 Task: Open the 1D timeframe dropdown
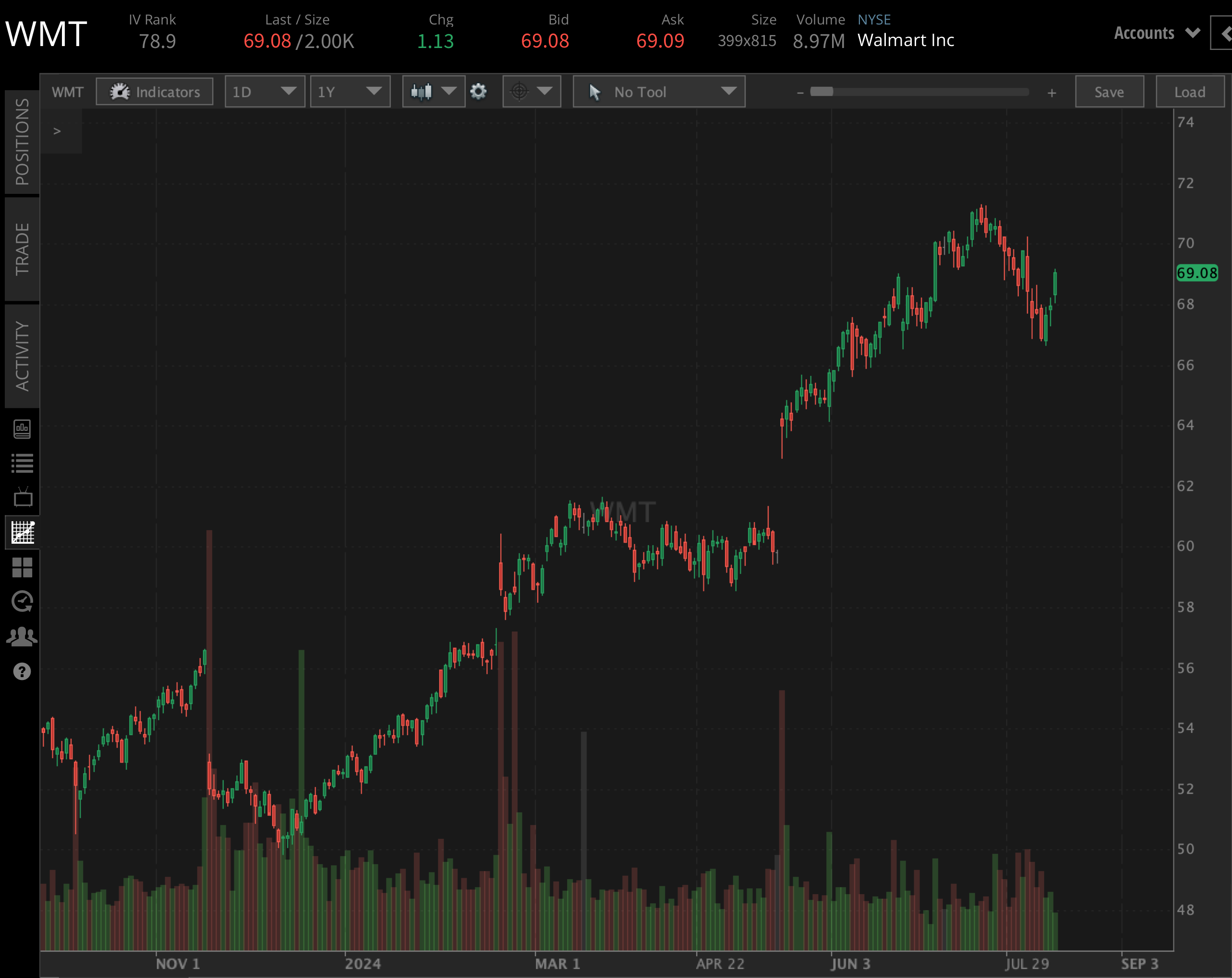[x=265, y=91]
